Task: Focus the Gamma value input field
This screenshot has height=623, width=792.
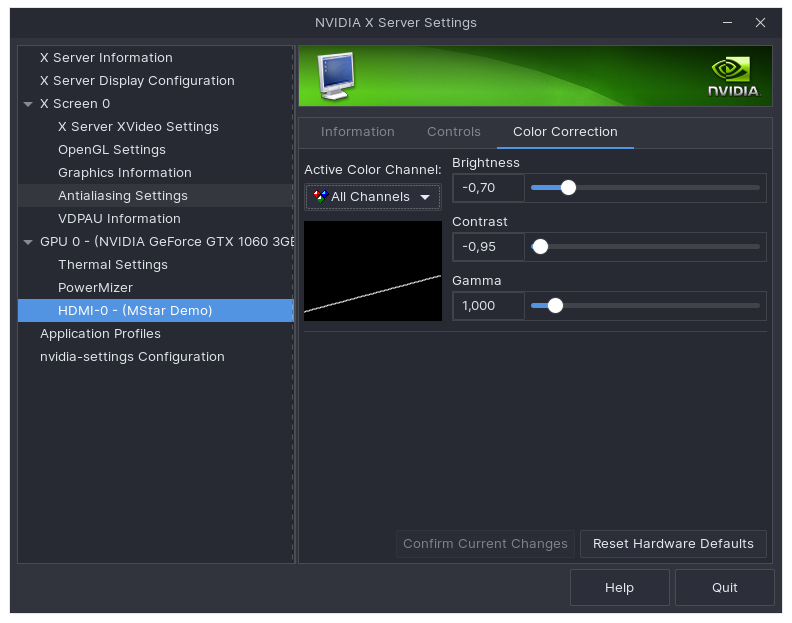Action: pos(488,306)
